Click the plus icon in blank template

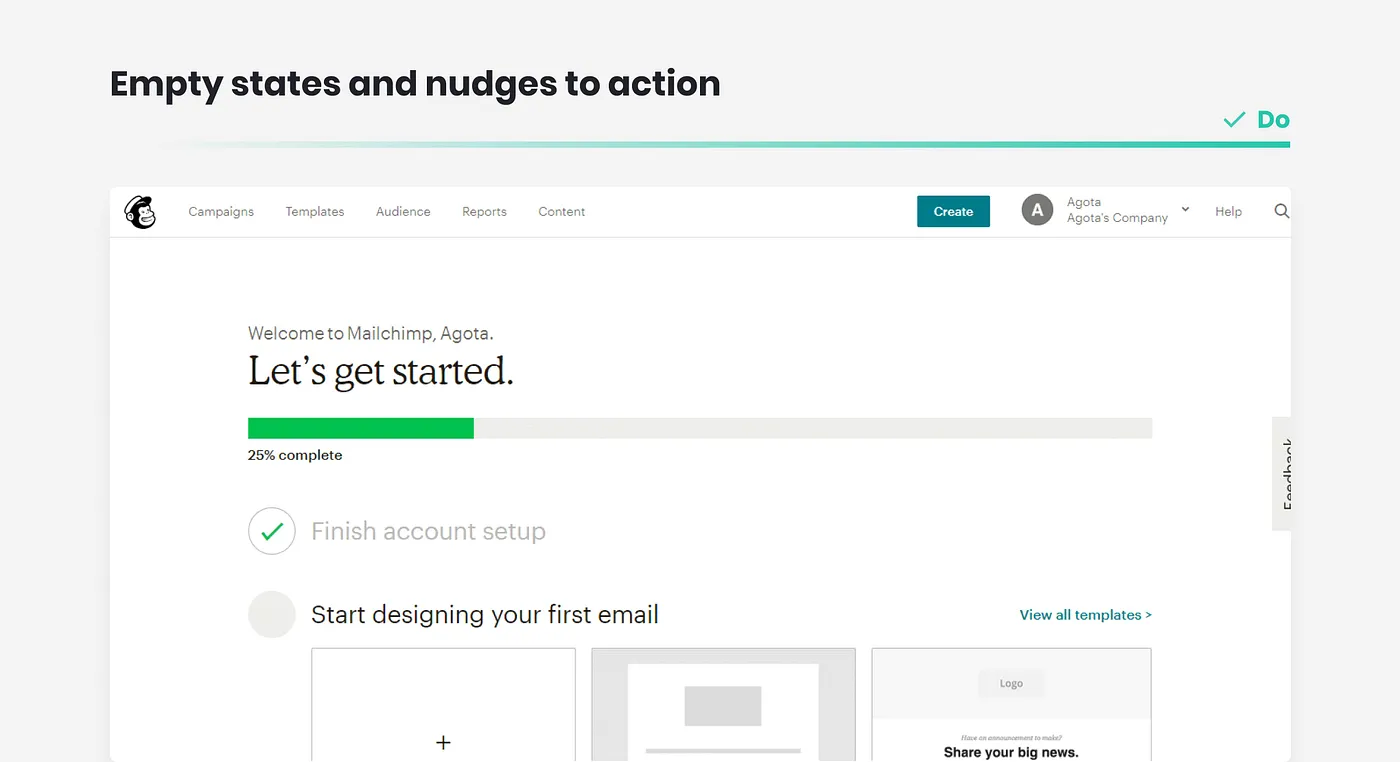coord(443,742)
